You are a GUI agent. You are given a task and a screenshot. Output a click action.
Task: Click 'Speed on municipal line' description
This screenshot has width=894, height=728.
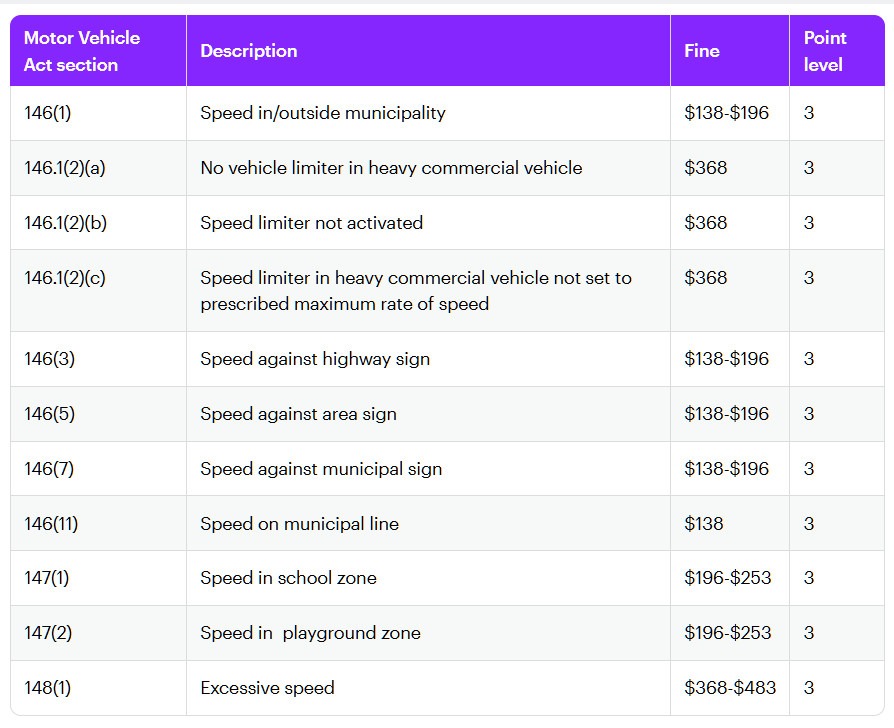tap(299, 524)
